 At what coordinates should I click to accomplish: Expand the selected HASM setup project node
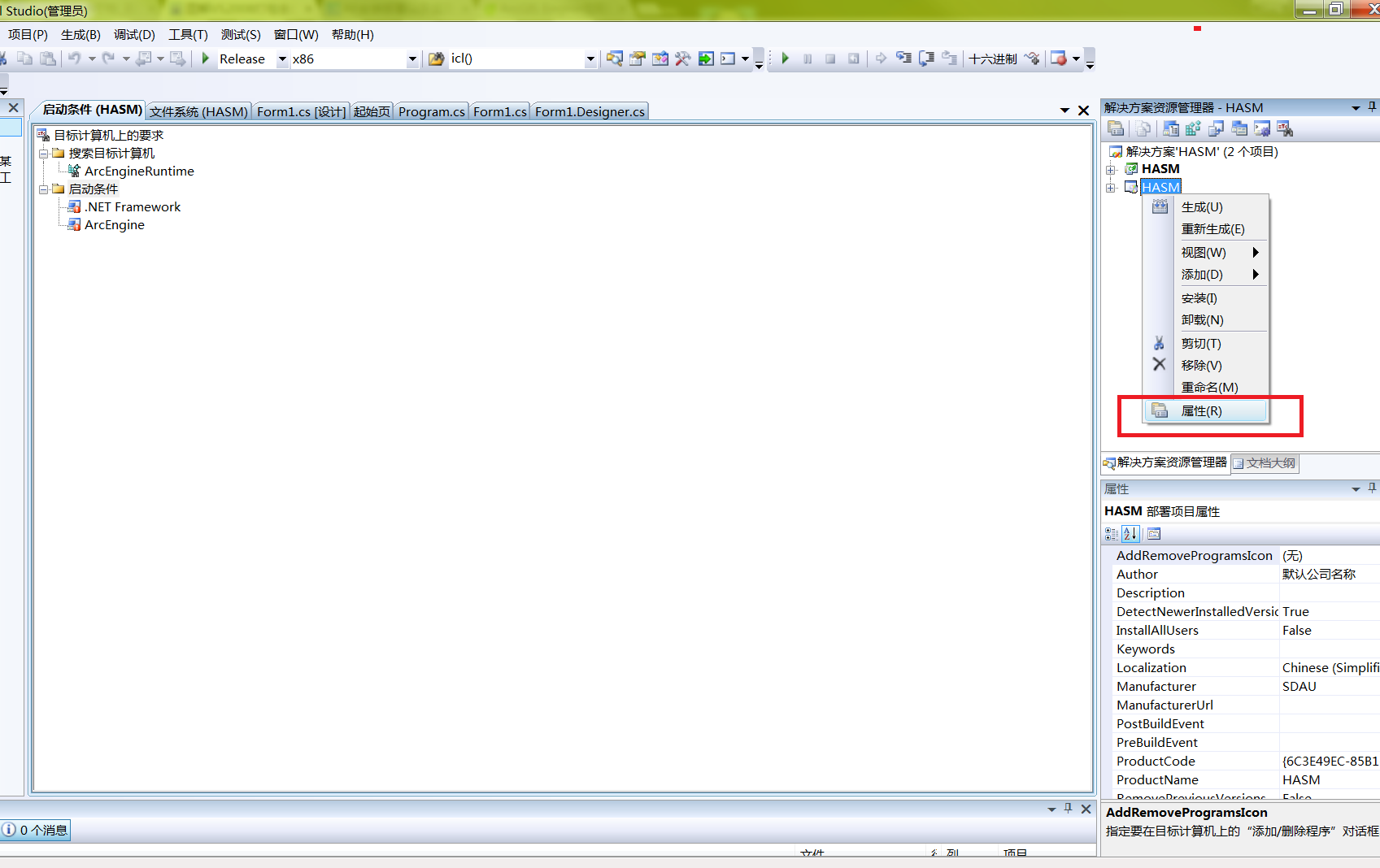(1110, 188)
